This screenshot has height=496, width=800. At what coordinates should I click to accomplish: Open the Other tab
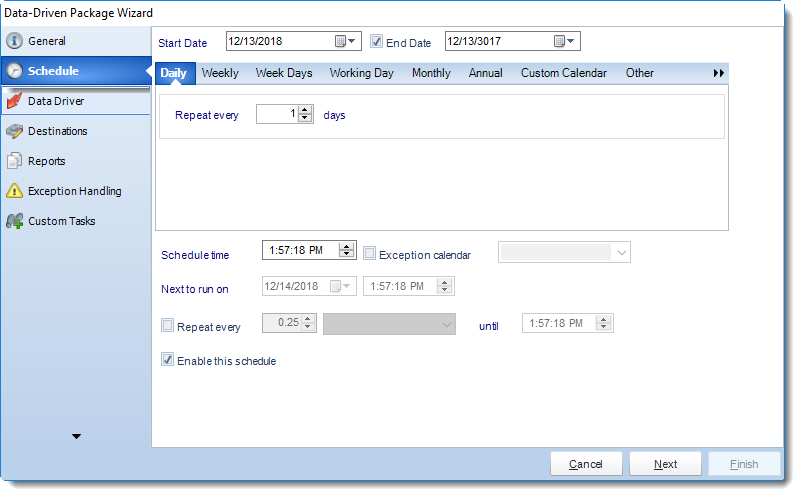pos(640,73)
